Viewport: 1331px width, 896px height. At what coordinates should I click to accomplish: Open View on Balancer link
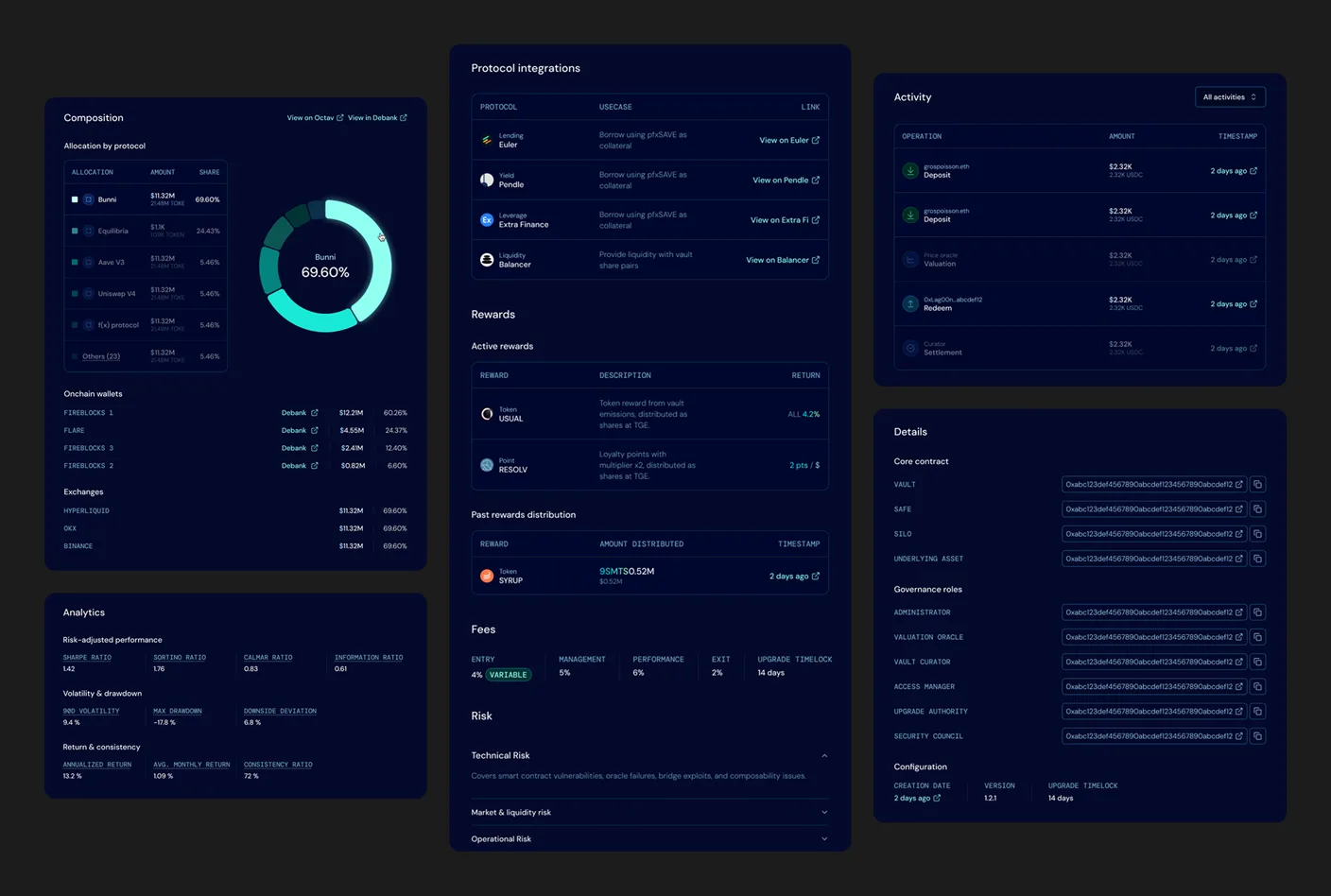[x=783, y=260]
